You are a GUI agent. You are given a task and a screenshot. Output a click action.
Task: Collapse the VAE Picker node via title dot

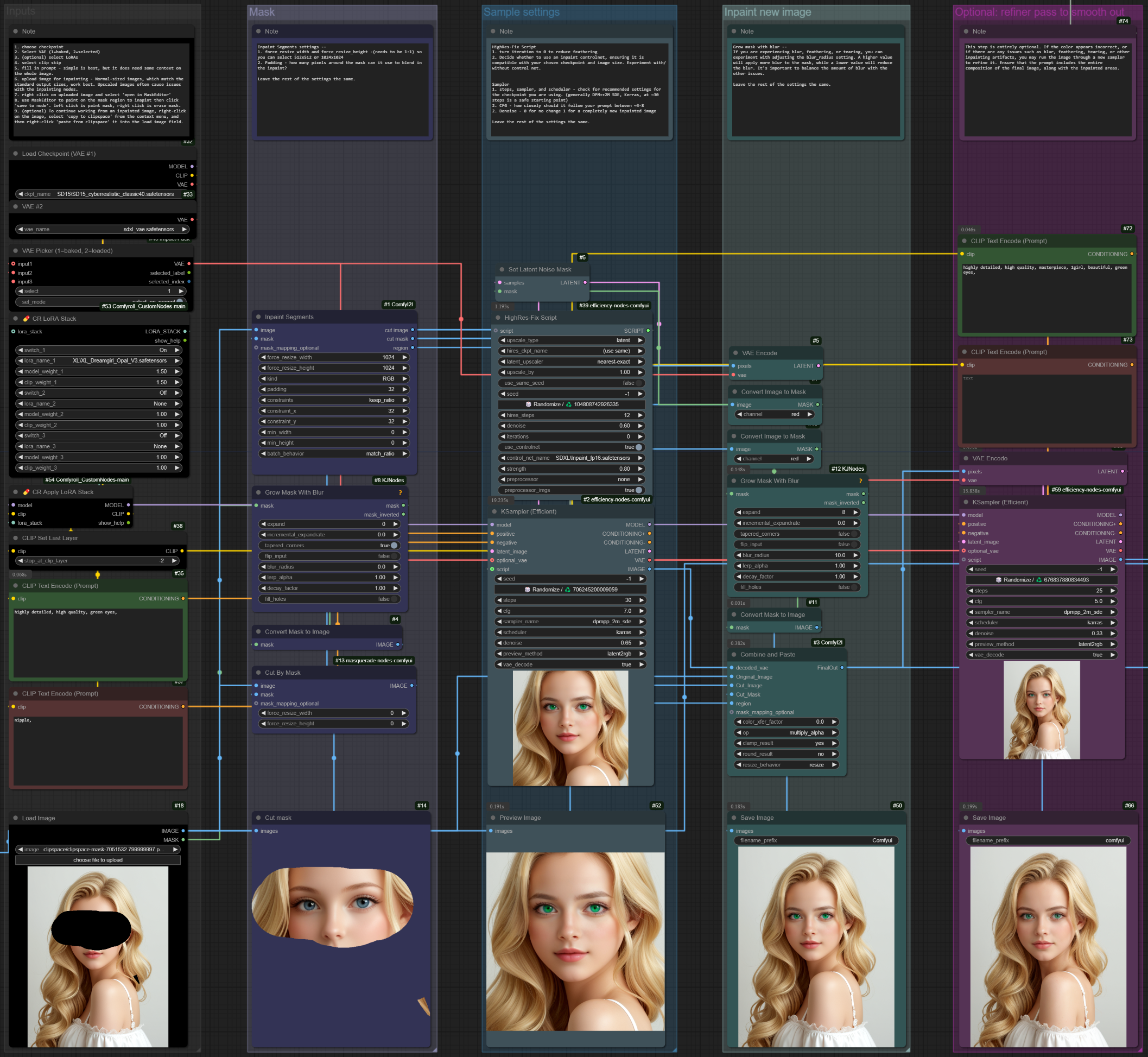[15, 250]
